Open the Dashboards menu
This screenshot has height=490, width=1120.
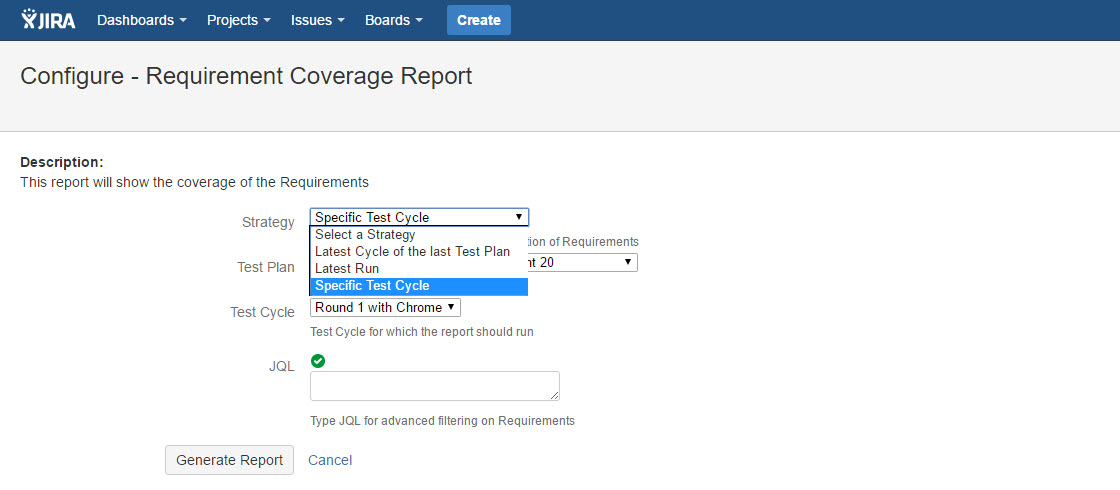(x=141, y=20)
